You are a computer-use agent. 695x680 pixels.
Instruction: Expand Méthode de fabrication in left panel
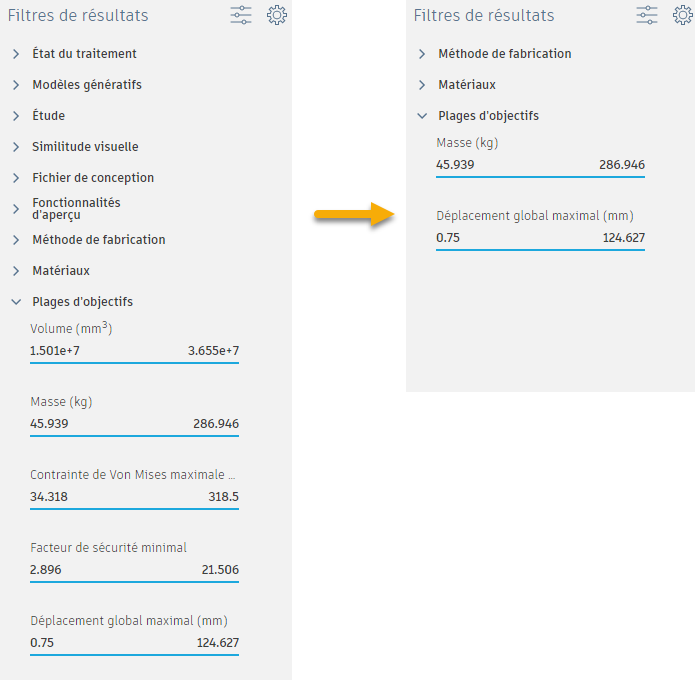(x=98, y=240)
